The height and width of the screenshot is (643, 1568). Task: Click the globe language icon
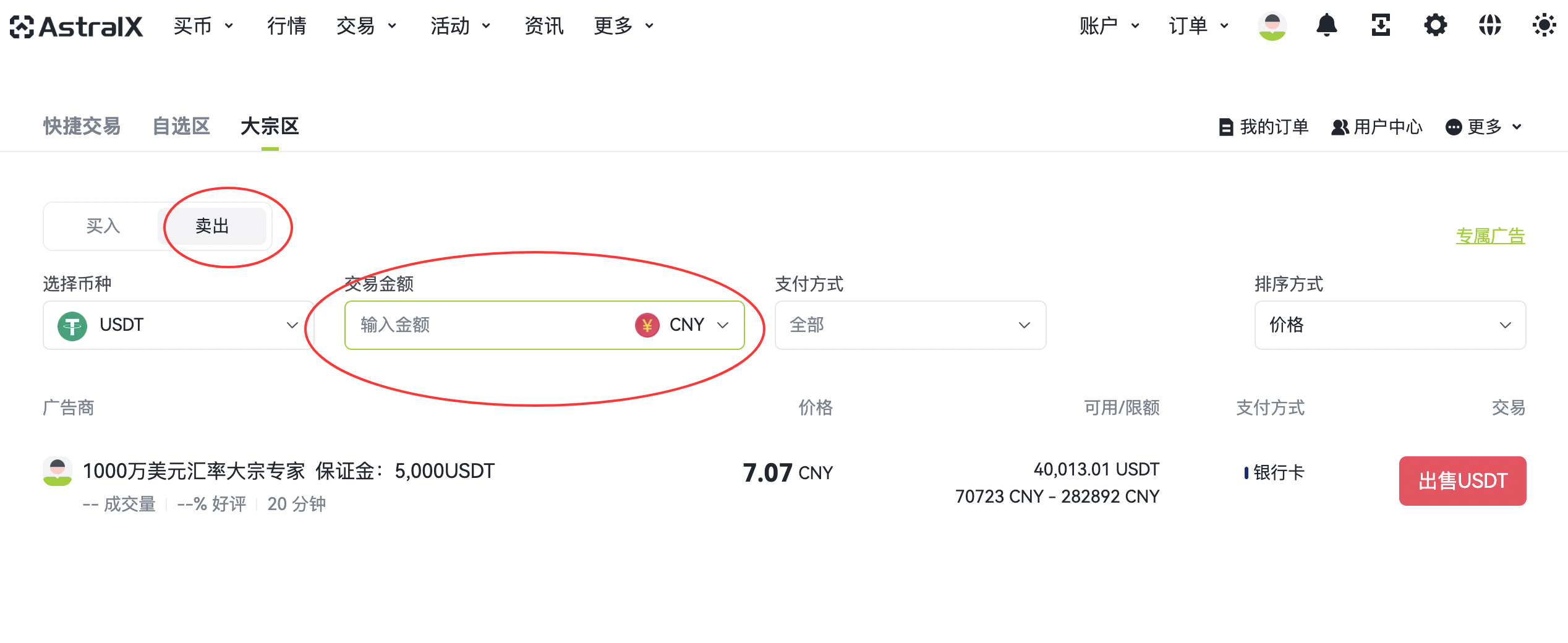pos(1489,25)
